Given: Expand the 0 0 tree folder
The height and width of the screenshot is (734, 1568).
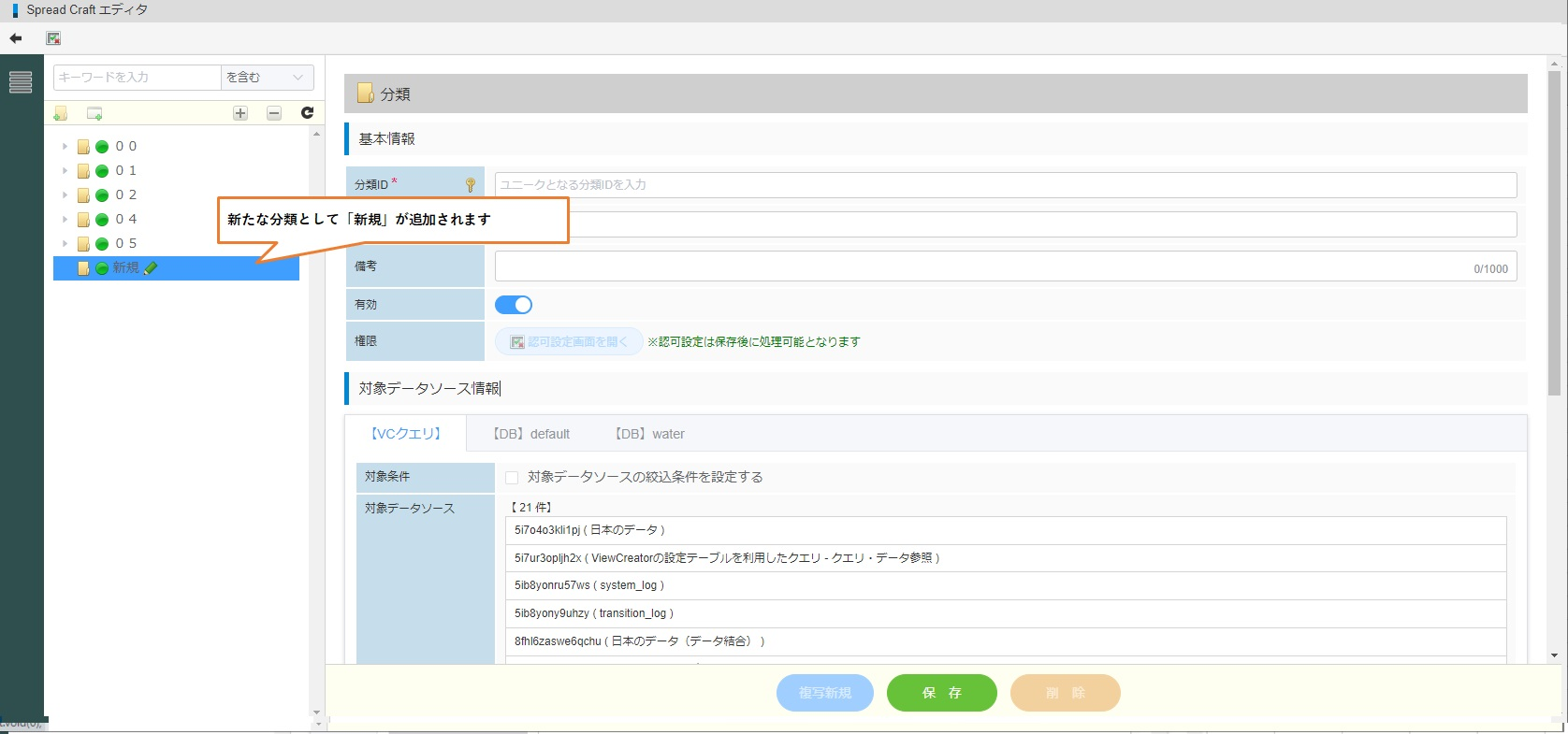Looking at the screenshot, I should pos(65,147).
